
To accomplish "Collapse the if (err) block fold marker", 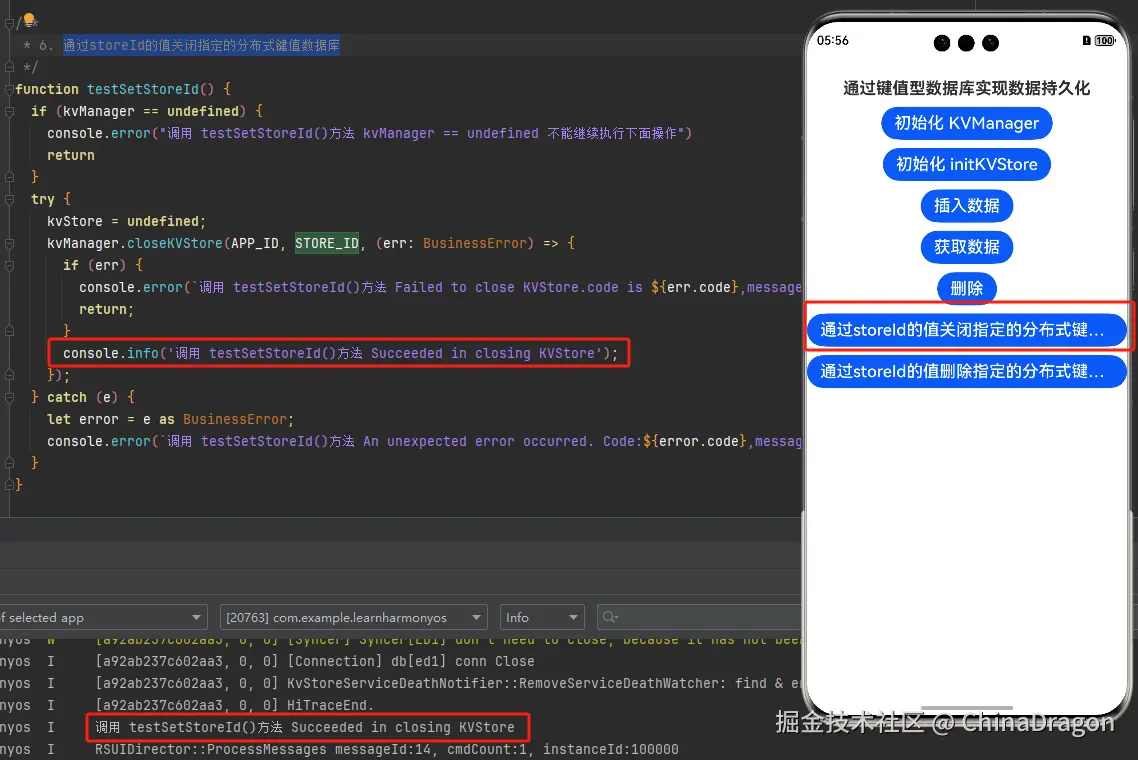I will [9, 266].
